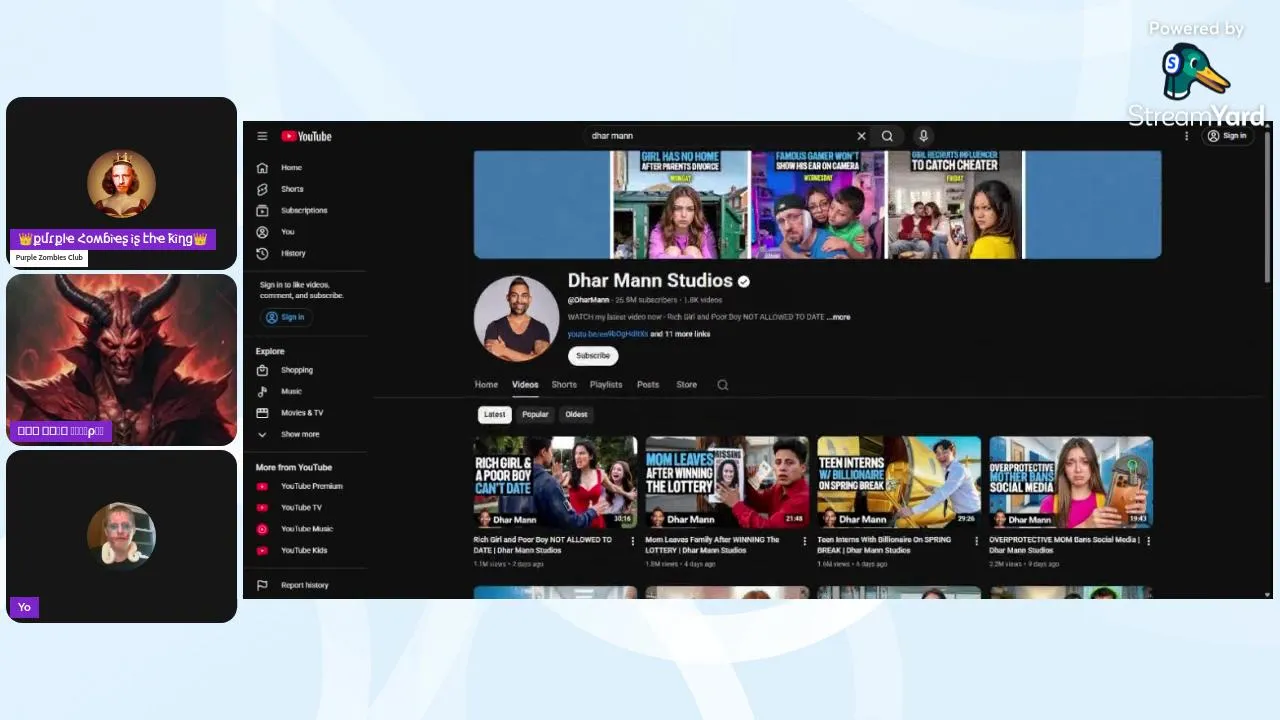Open the 'and 11 more links' list
This screenshot has height=720, width=1280.
[680, 334]
